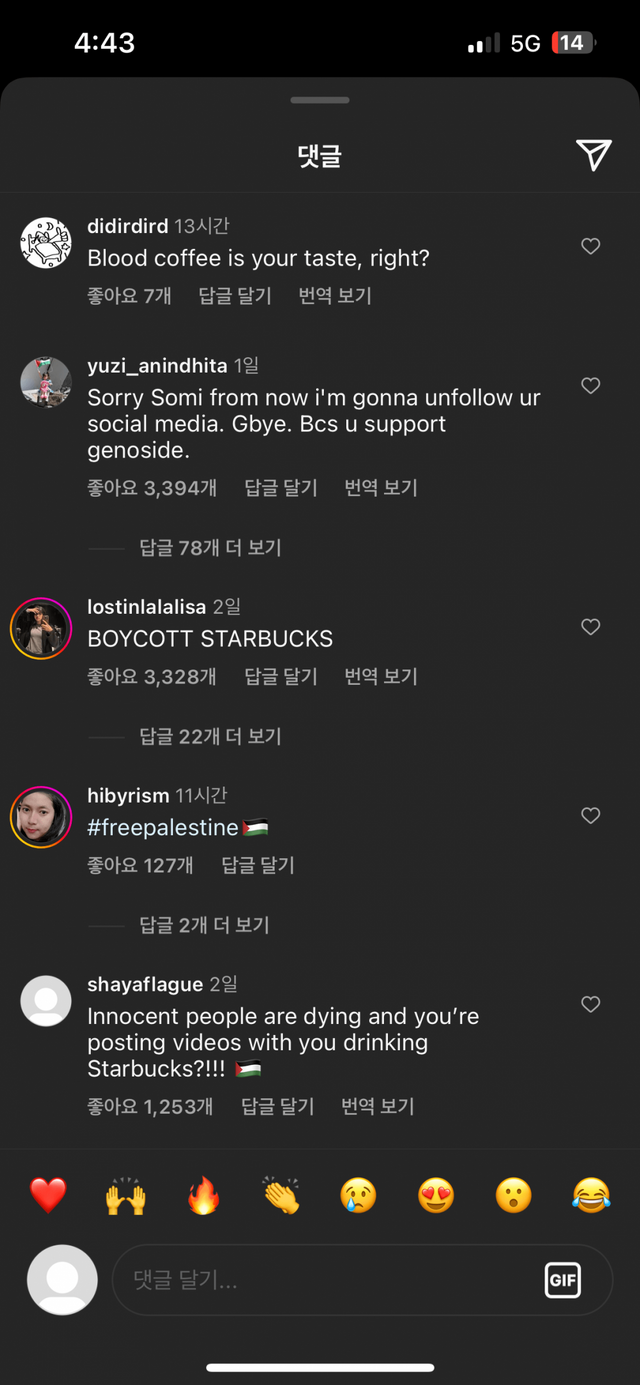The width and height of the screenshot is (640, 1385).
Task: Heart the #freepalestine comment
Action: click(x=591, y=816)
